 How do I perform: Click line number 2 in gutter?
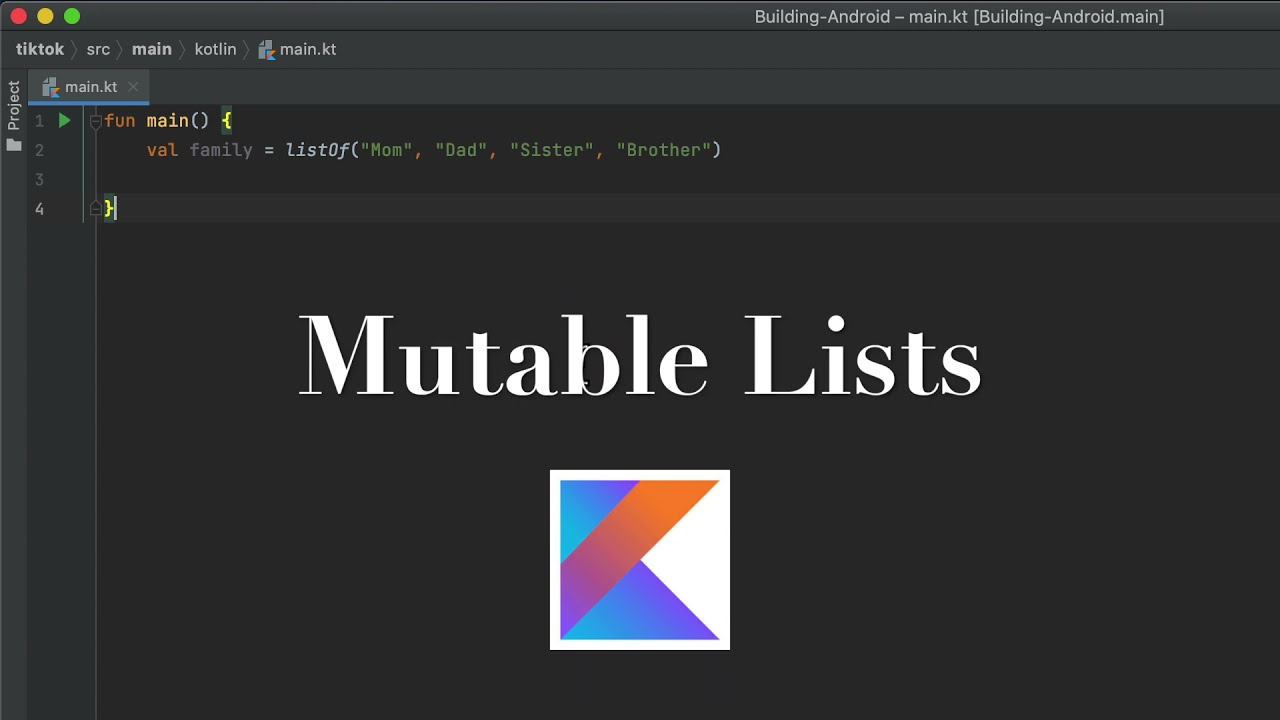(x=39, y=150)
